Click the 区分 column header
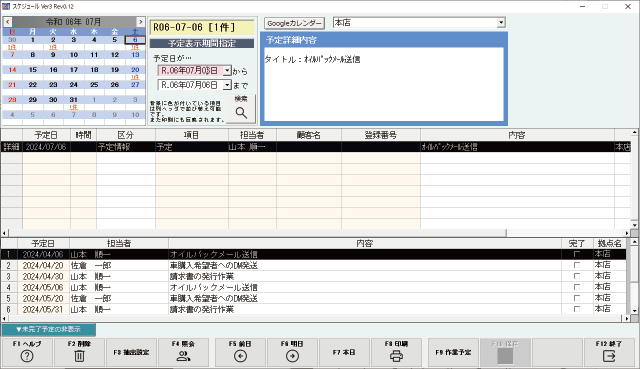This screenshot has width=640, height=369. (x=126, y=135)
